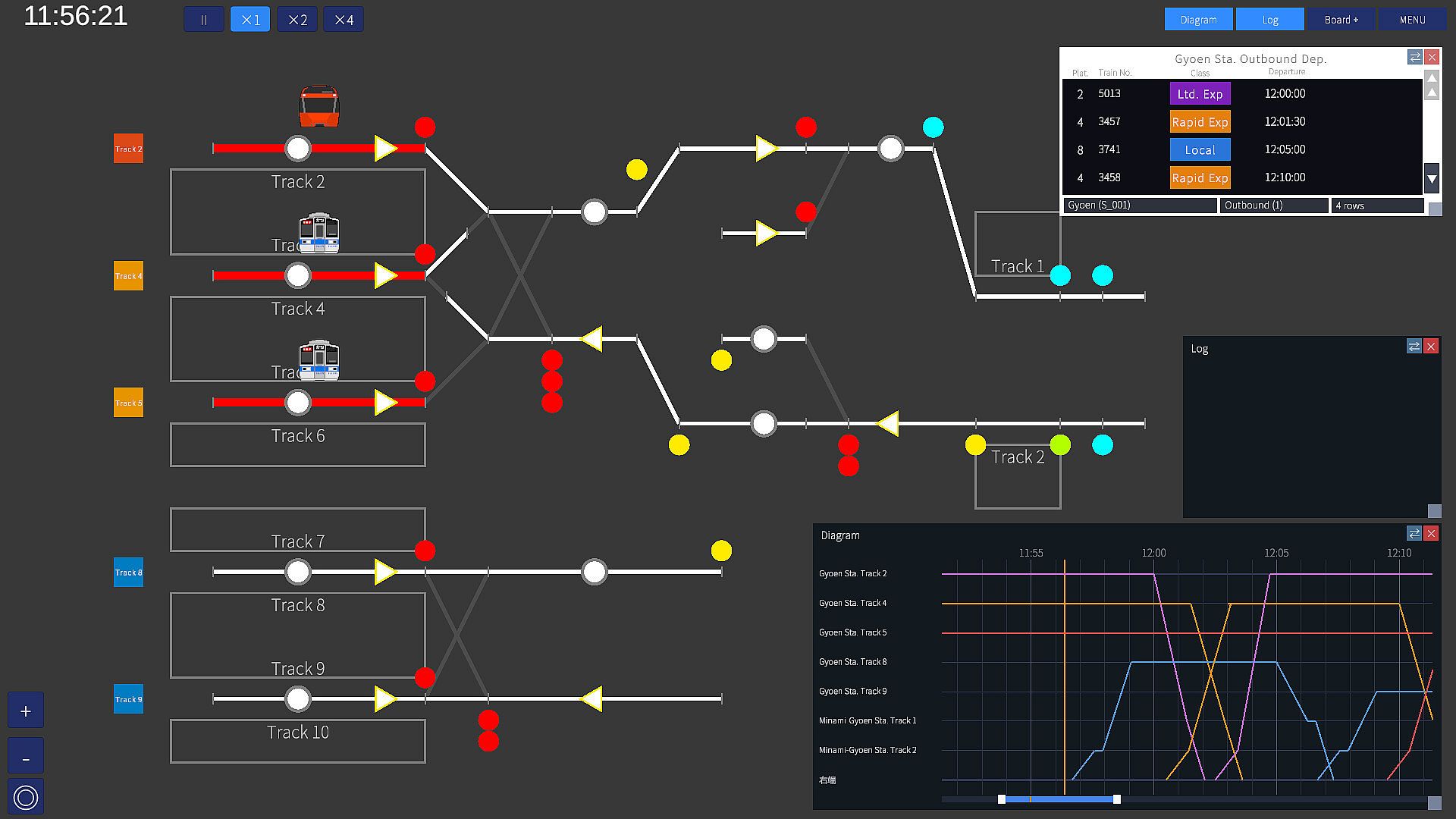Click the orange train icon above Track 2
Viewport: 1456px width, 819px height.
tap(319, 106)
